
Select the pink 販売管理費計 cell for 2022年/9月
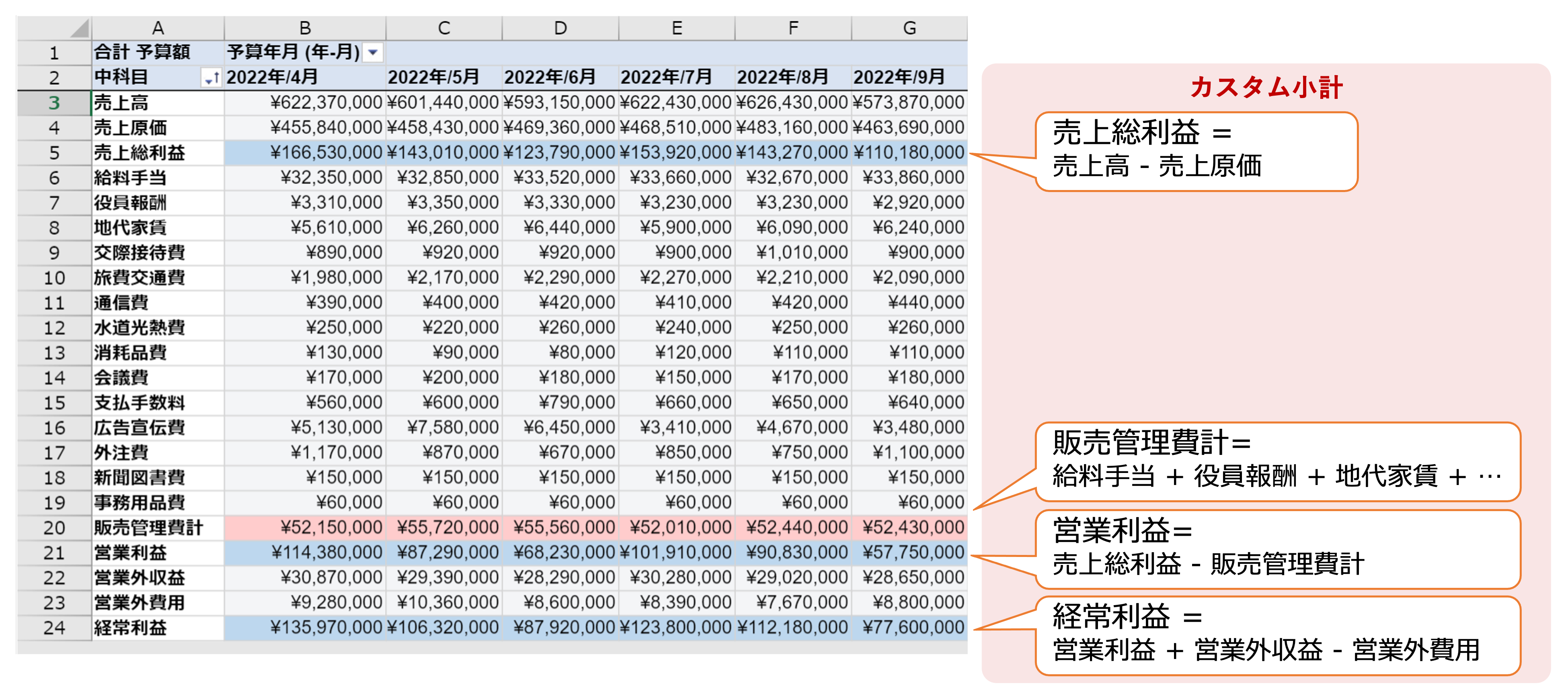[909, 528]
